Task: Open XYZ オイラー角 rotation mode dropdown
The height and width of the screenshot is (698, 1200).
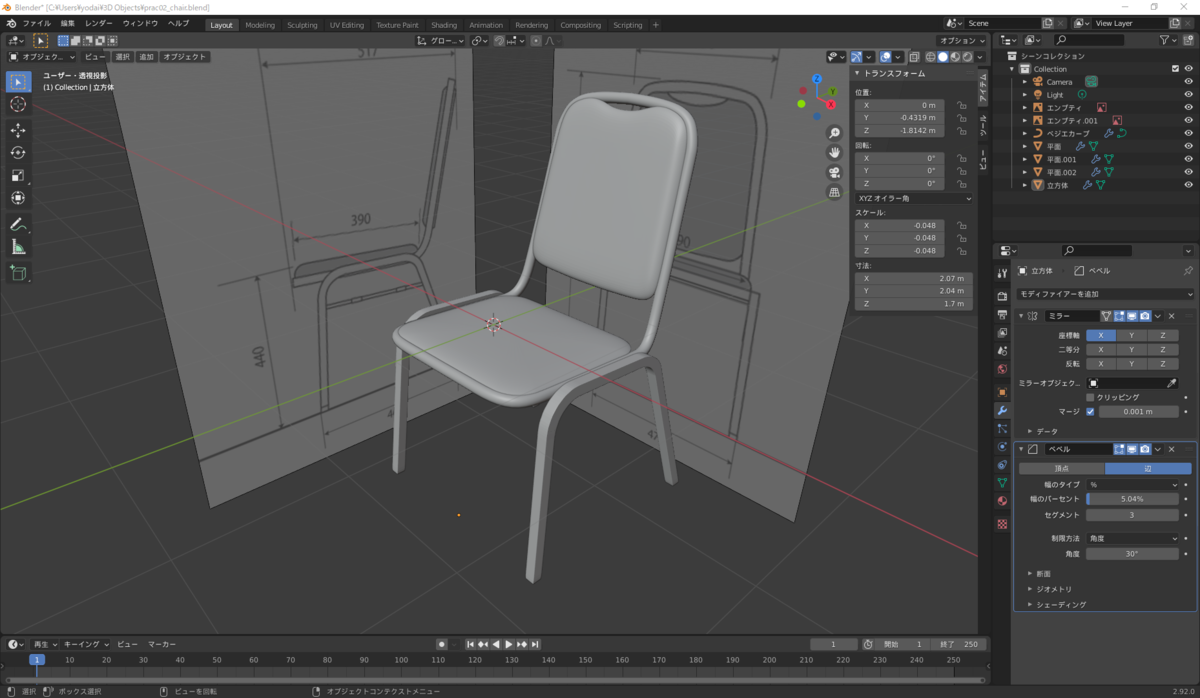Action: click(x=914, y=198)
